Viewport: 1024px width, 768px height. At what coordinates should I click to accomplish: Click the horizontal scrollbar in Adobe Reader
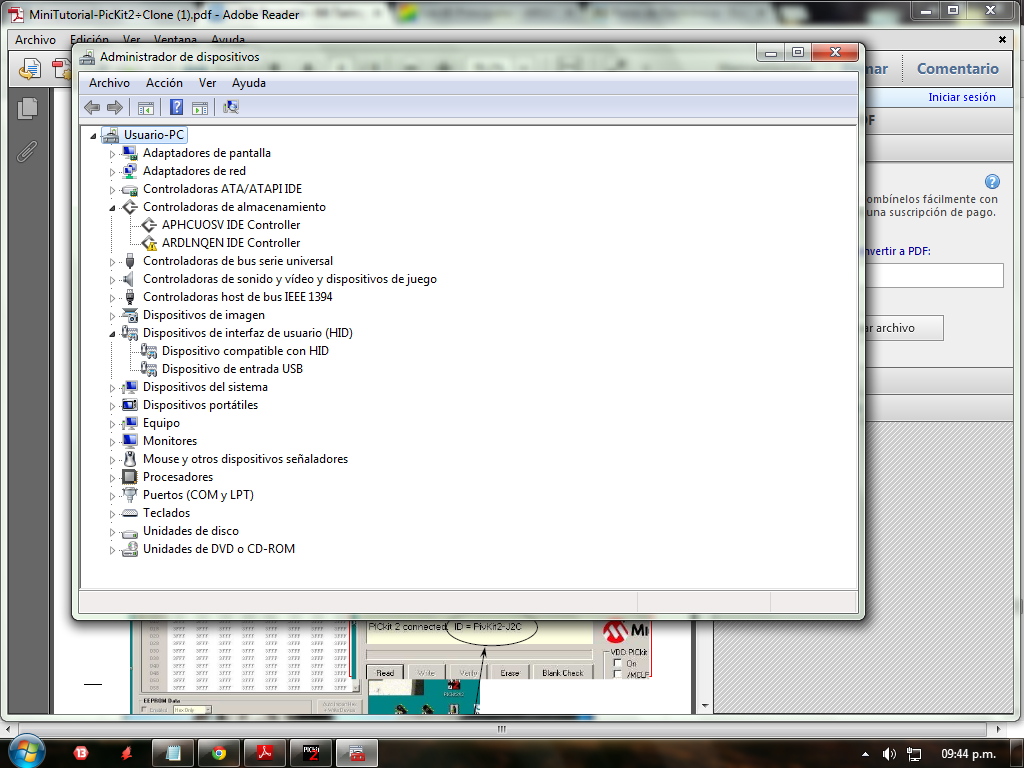(502, 729)
